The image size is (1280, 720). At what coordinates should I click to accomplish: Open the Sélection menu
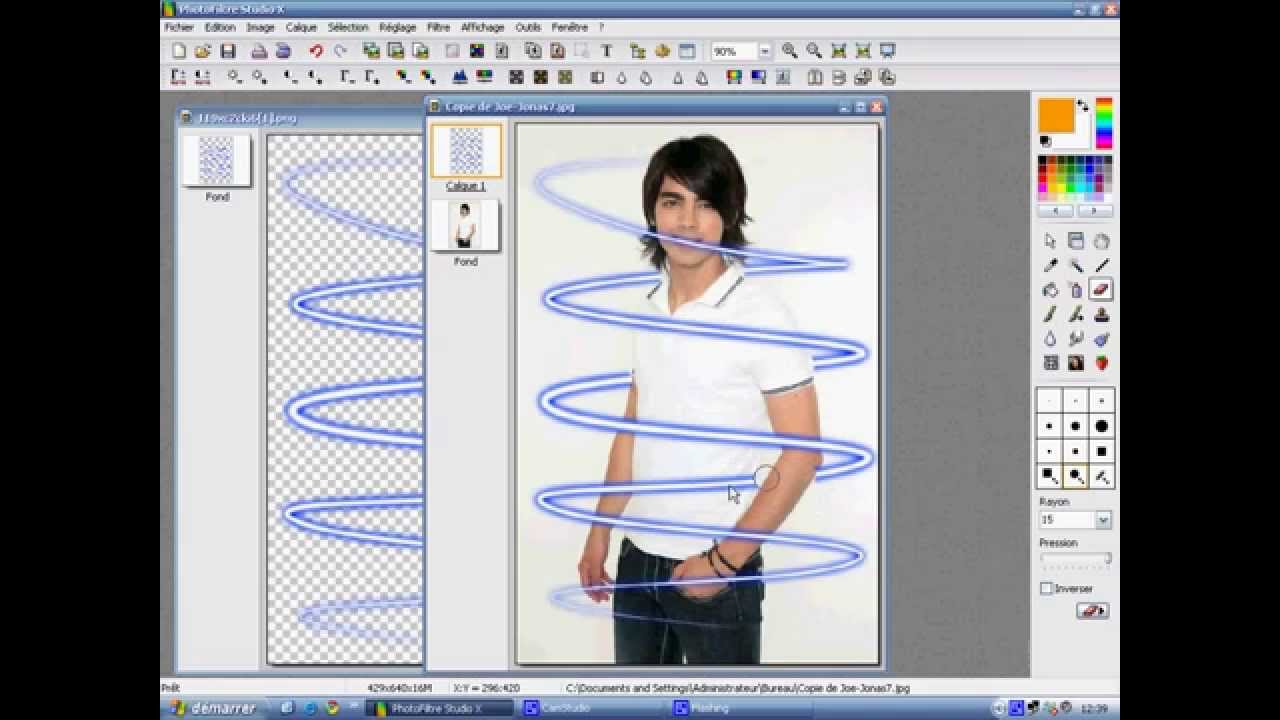tap(348, 27)
